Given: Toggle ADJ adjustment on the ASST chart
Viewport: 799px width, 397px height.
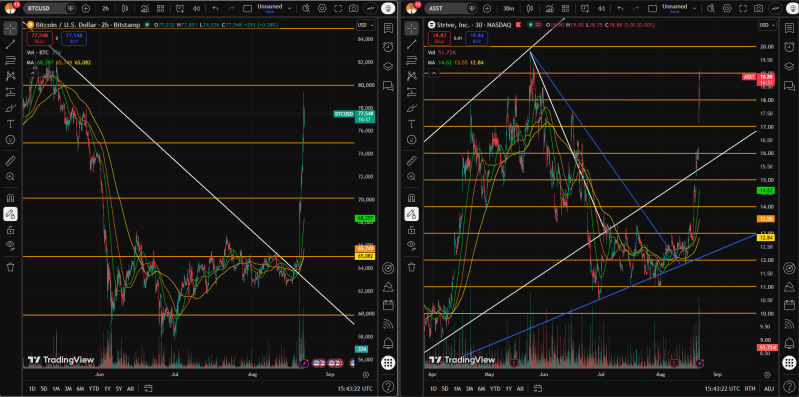Looking at the screenshot, I should pos(769,388).
